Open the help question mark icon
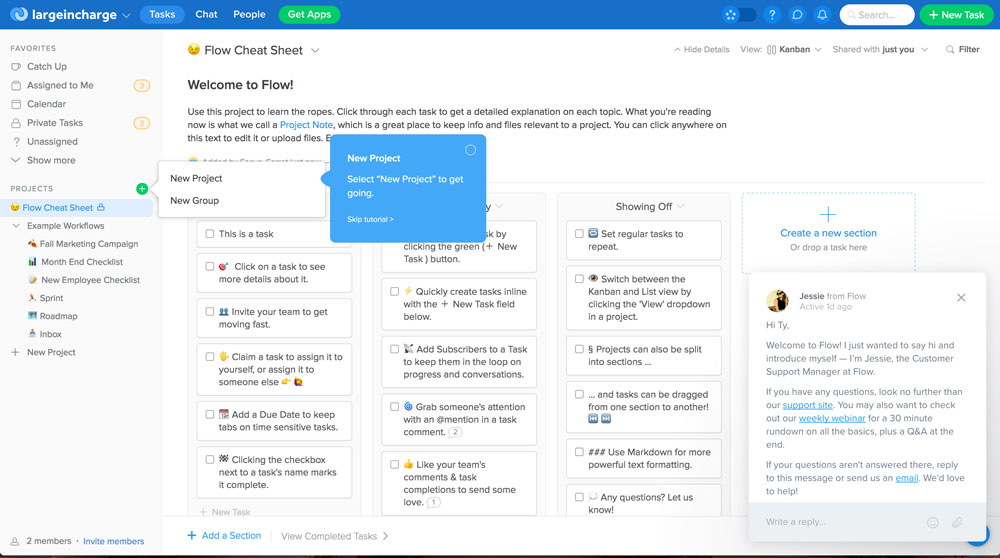The height and width of the screenshot is (558, 1000). click(772, 15)
